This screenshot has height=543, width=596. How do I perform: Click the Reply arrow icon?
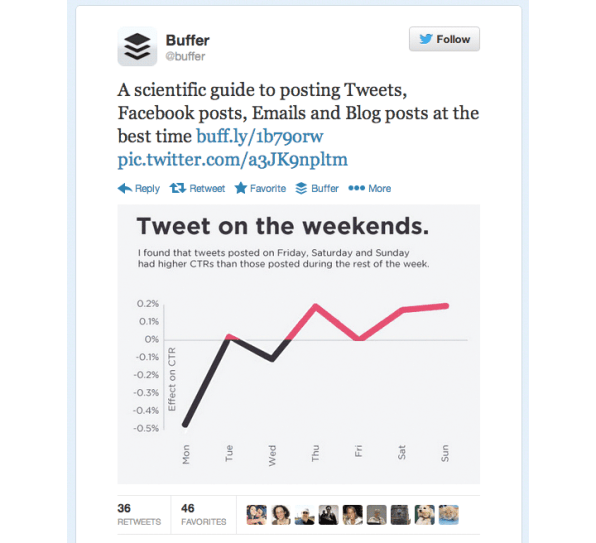pyautogui.click(x=125, y=188)
